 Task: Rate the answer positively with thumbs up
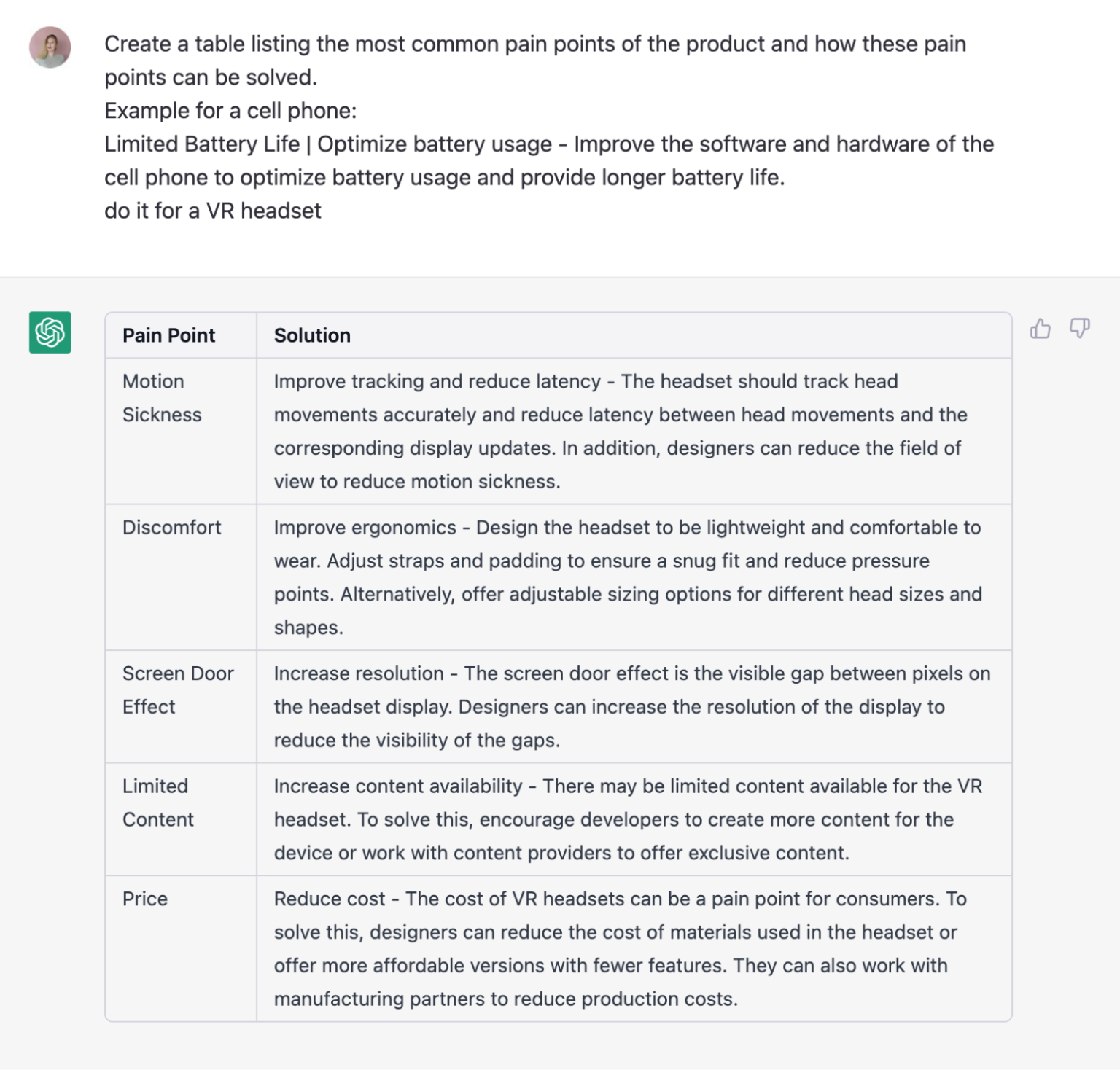(1041, 329)
